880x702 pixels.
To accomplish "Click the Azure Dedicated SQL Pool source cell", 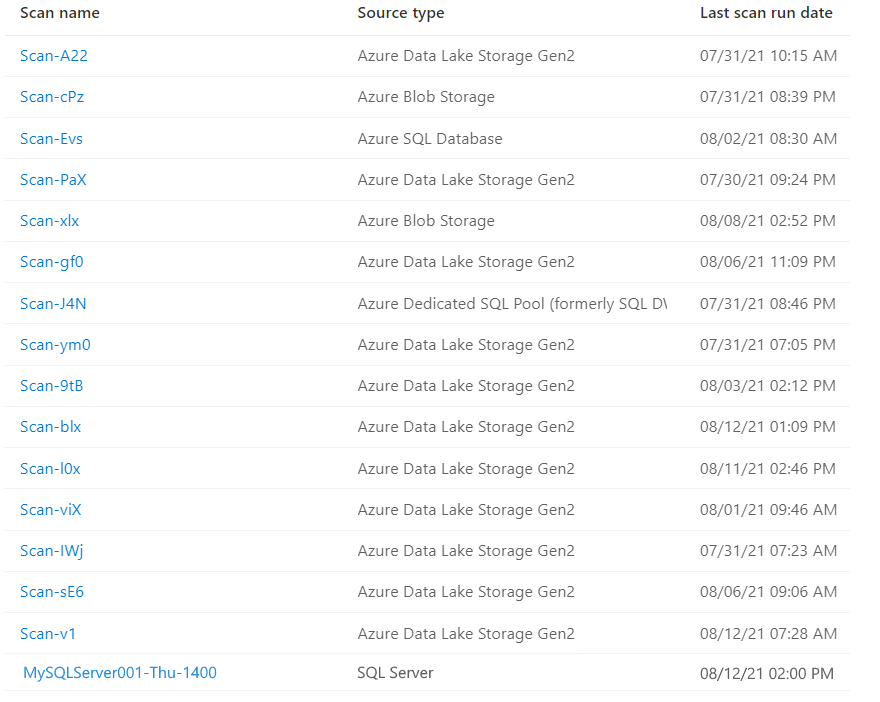I will click(x=511, y=303).
